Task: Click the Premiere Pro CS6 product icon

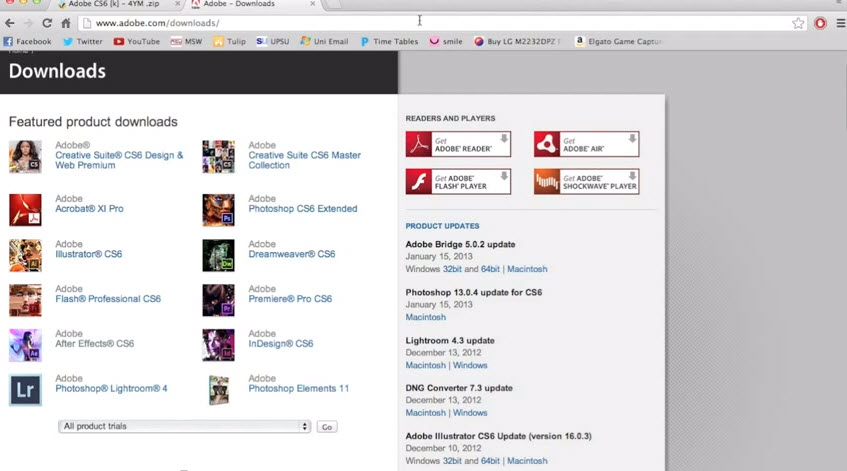Action: click(219, 300)
